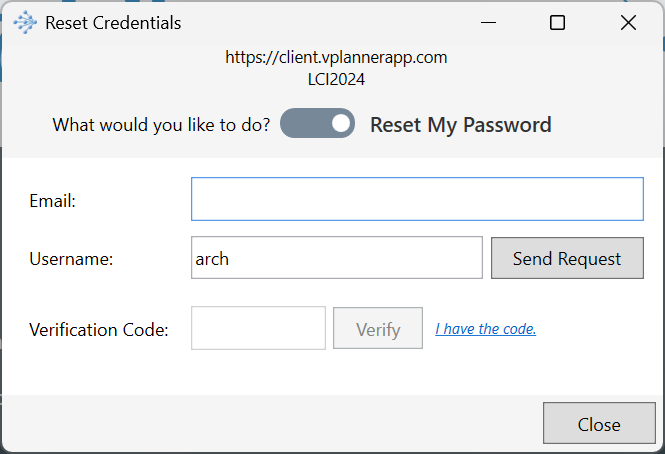Click the vPlanner app icon in title bar
Image resolution: width=665 pixels, height=454 pixels.
click(x=24, y=22)
